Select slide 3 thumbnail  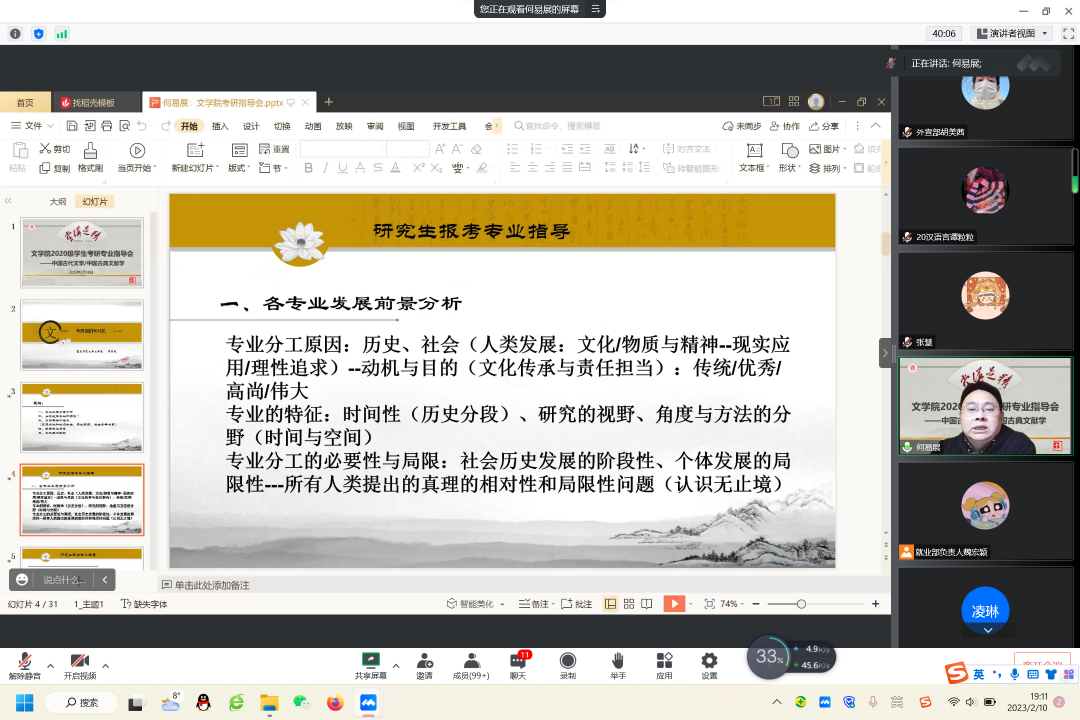(82, 418)
